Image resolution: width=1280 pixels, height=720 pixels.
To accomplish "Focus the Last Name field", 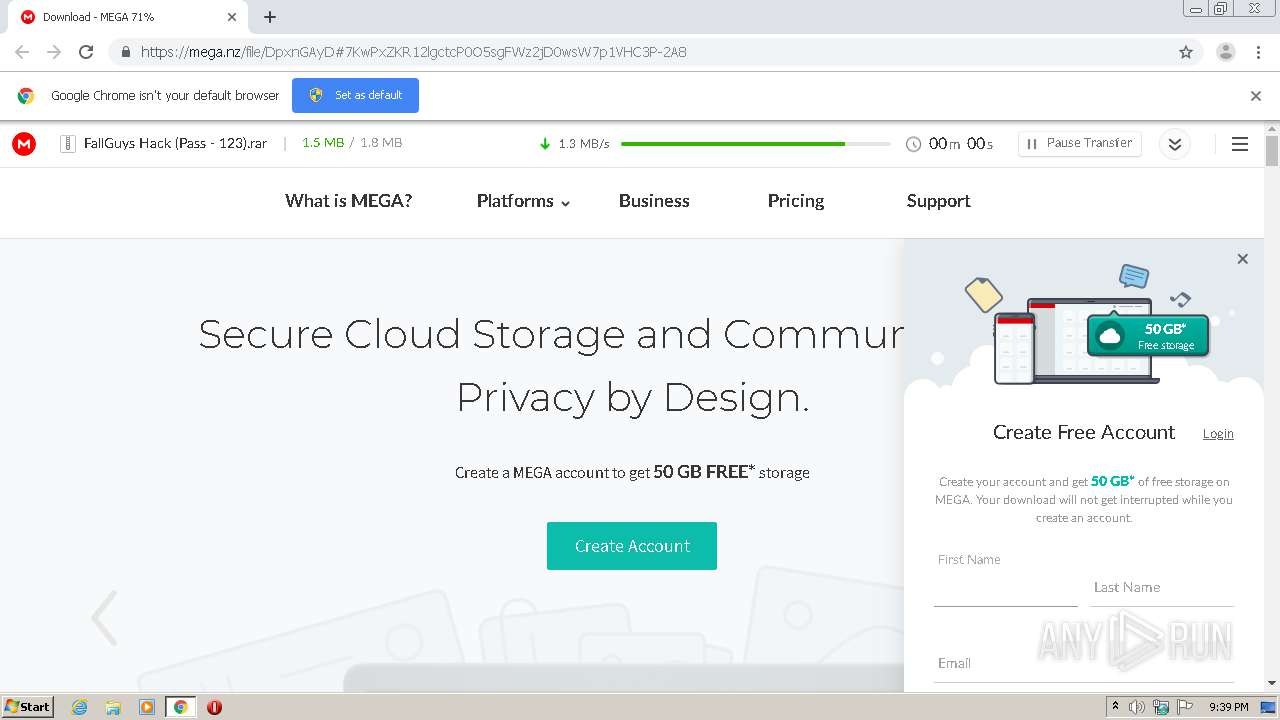I will coord(1162,587).
